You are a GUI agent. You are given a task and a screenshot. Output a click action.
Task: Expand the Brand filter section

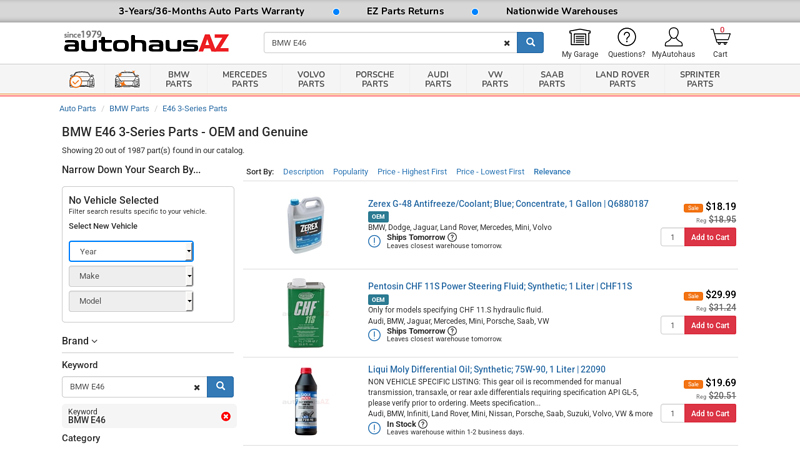(x=80, y=341)
